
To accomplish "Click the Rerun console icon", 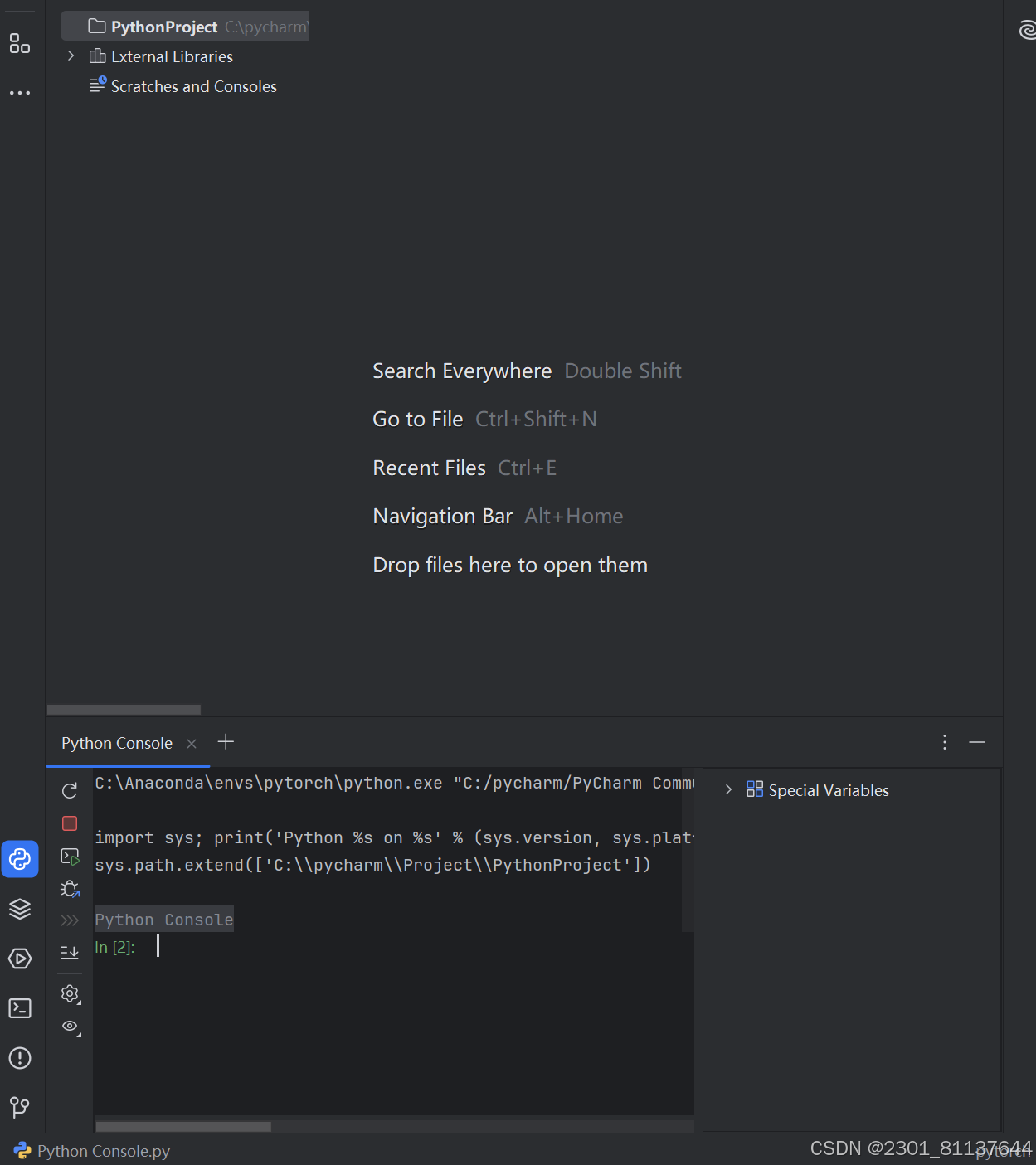I will pos(70,790).
